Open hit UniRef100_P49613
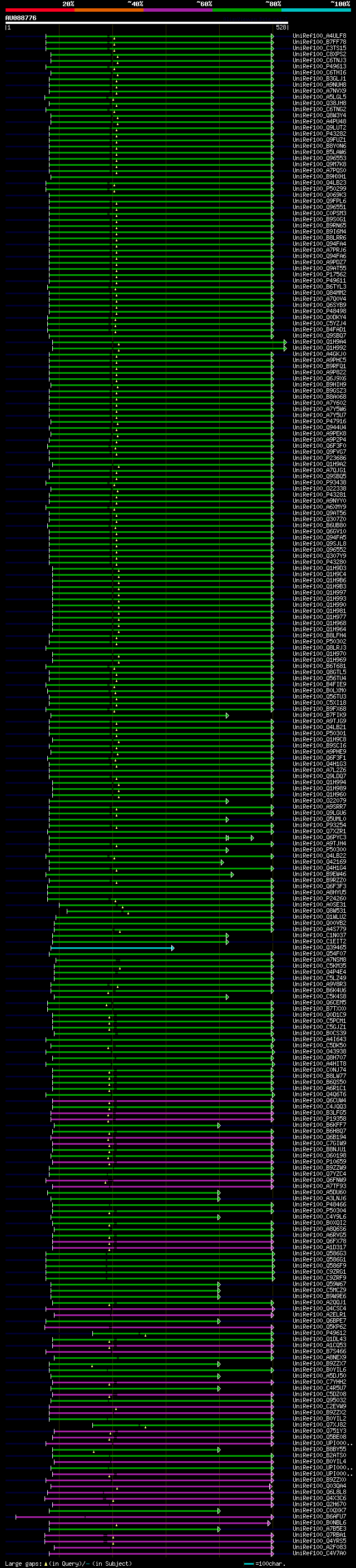This screenshot has width=356, height=1568. pyautogui.click(x=319, y=66)
